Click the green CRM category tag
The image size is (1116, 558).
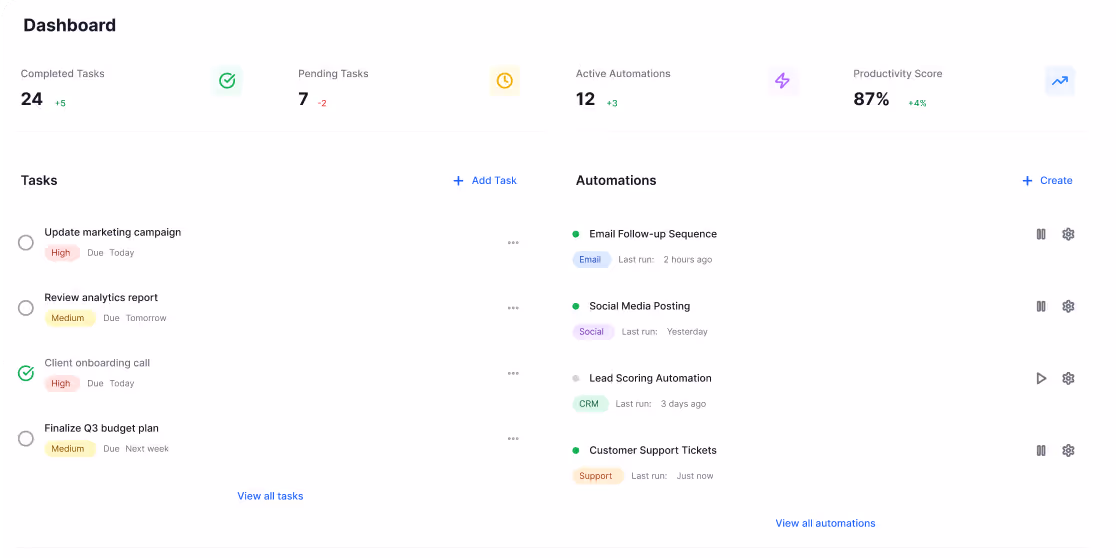pos(589,404)
